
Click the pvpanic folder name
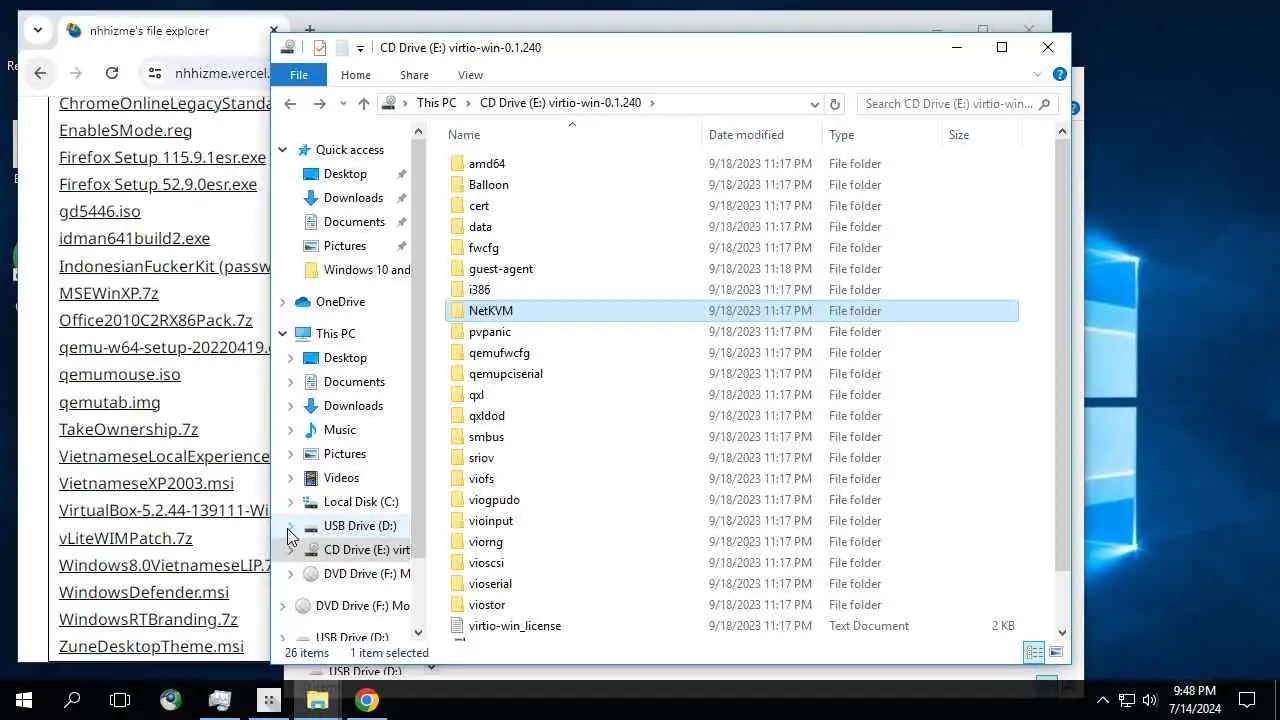[x=490, y=332]
